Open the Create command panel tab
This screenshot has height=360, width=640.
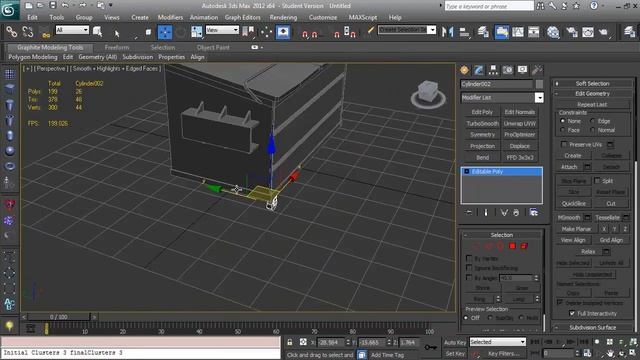click(x=464, y=70)
